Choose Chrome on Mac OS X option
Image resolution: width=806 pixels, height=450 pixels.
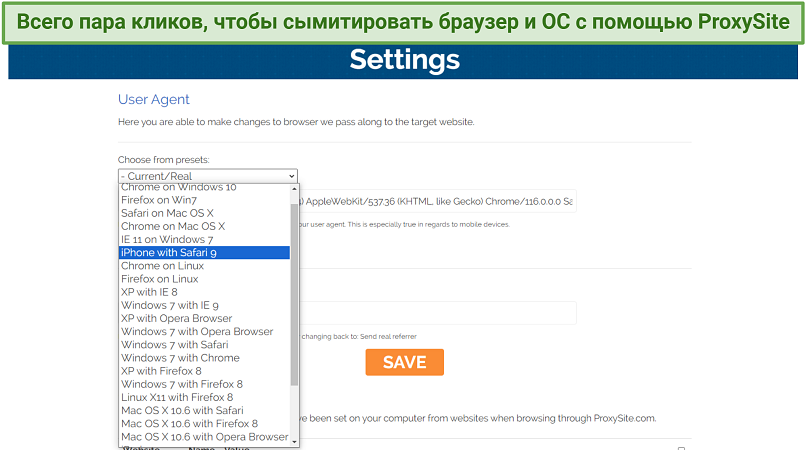[205, 226]
